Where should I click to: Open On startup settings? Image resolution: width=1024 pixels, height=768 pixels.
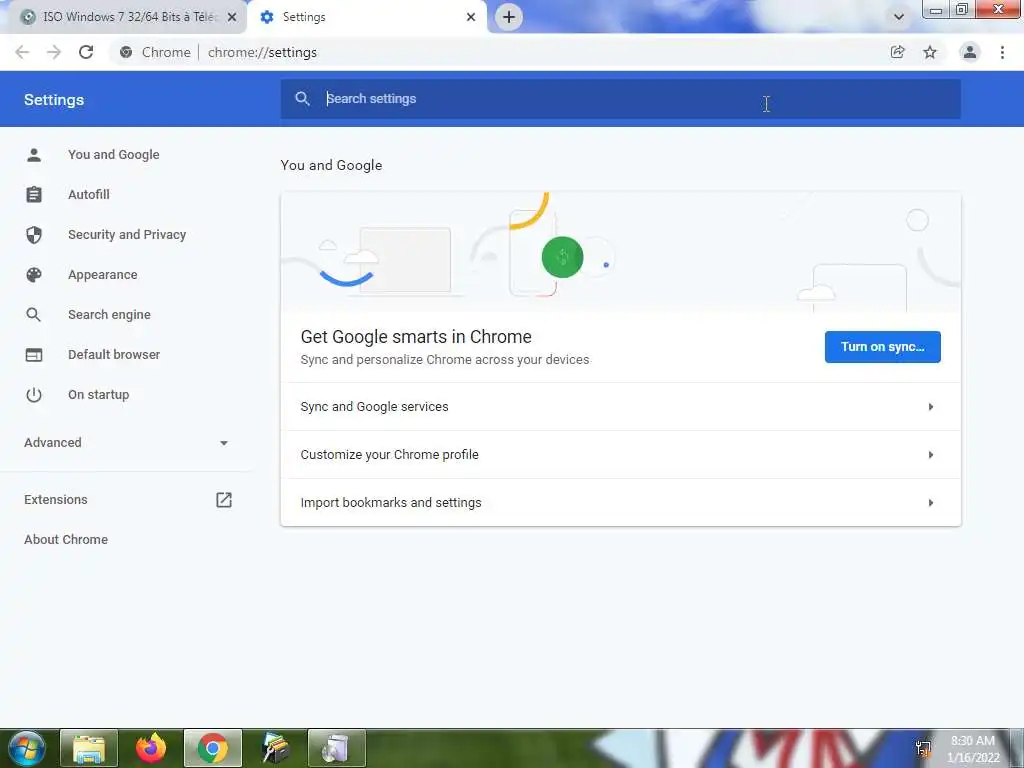(x=99, y=394)
